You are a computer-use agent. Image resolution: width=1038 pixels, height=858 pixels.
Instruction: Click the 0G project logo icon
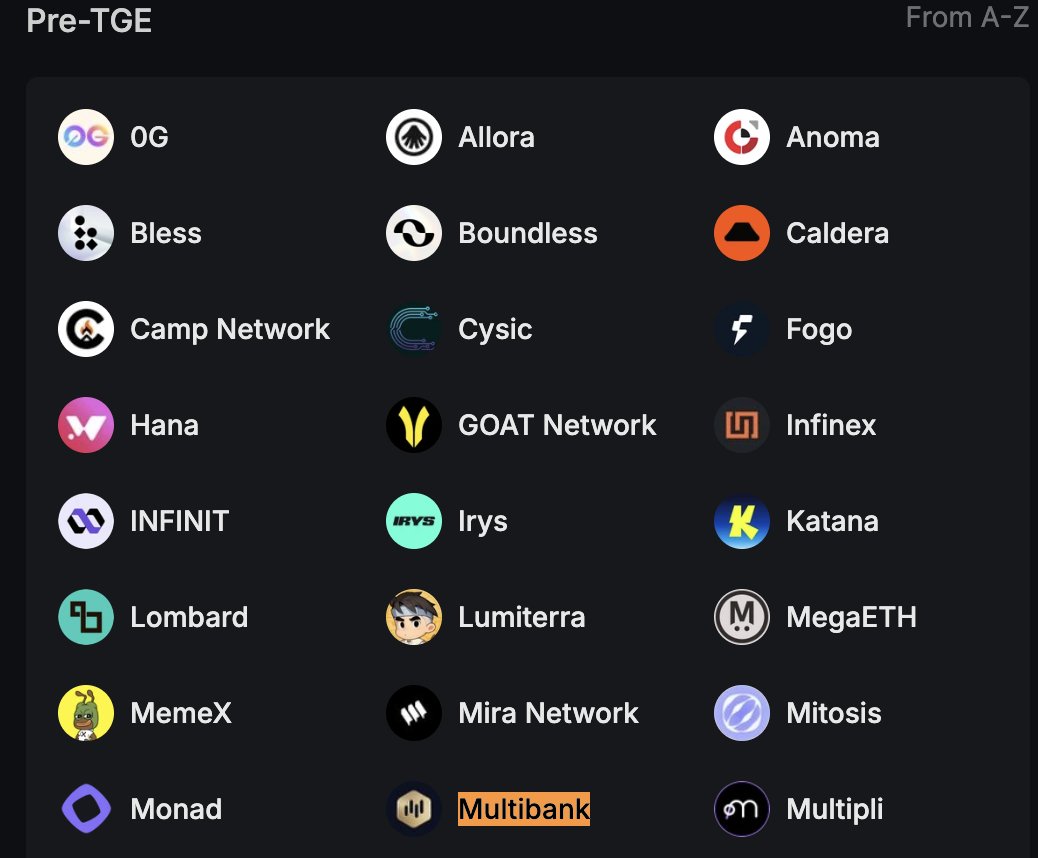[86, 137]
